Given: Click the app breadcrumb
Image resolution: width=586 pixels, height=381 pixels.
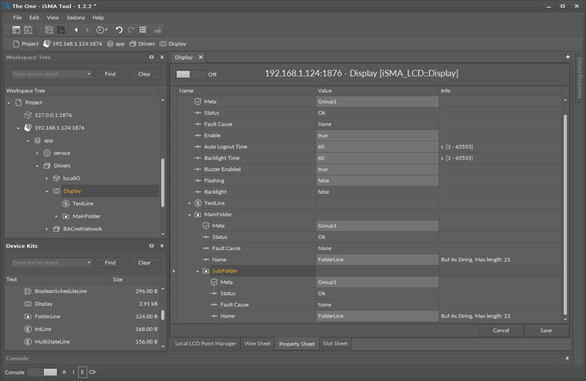Looking at the screenshot, I should pos(116,44).
